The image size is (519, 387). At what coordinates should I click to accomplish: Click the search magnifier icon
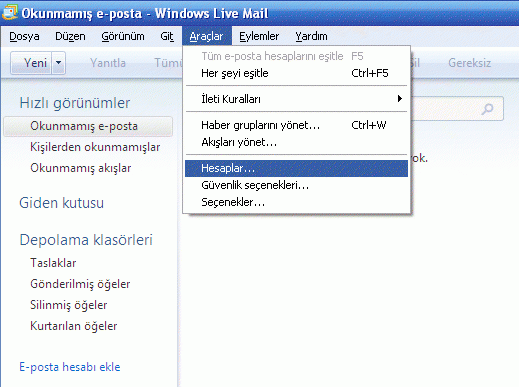487,109
